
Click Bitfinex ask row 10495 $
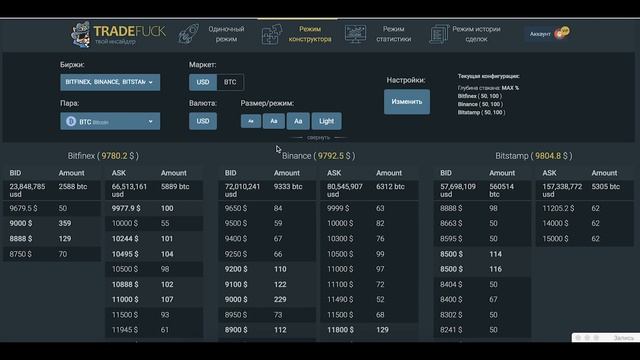coord(154,254)
